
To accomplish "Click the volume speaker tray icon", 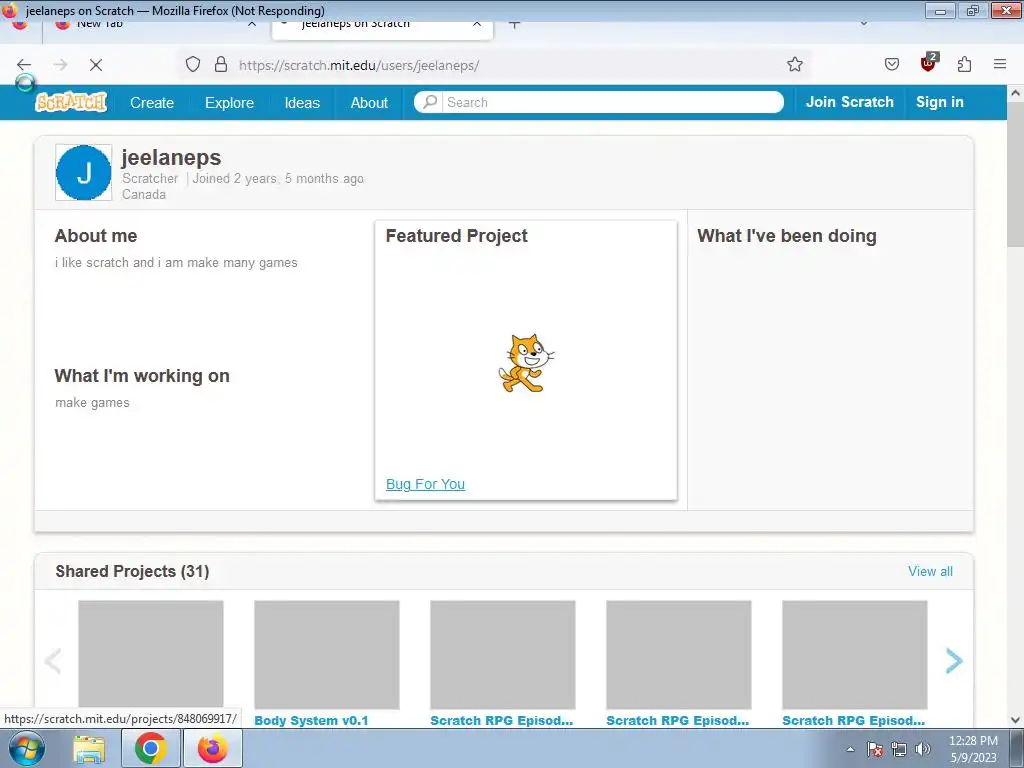I will (x=923, y=749).
